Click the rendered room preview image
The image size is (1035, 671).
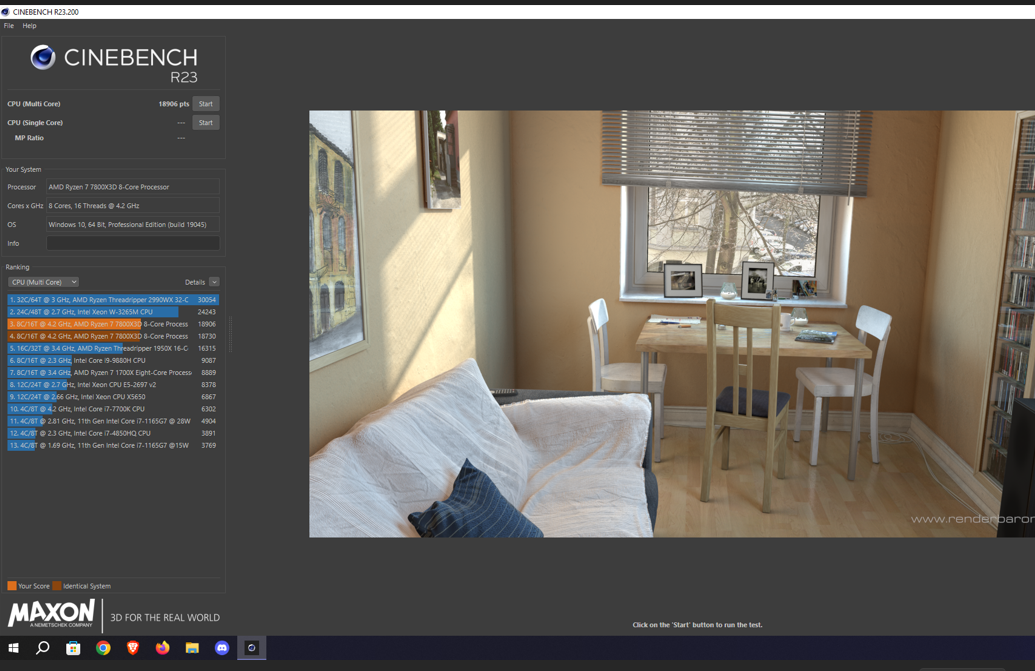(x=672, y=323)
